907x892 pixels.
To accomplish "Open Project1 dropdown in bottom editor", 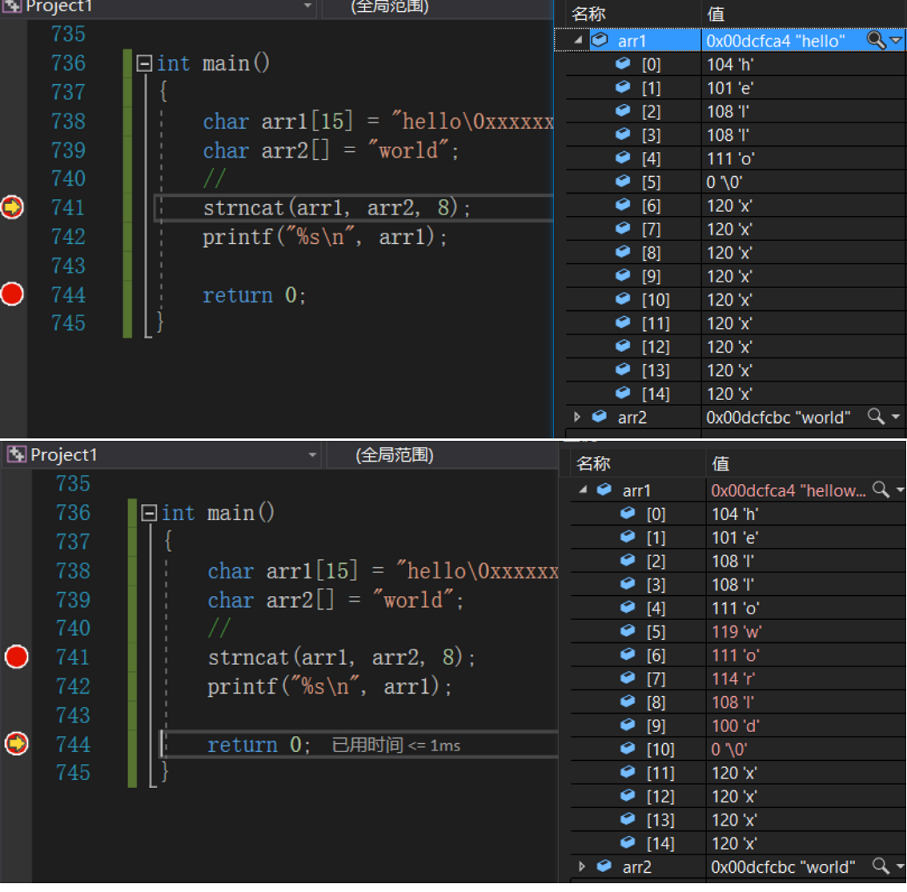I will coord(312,455).
